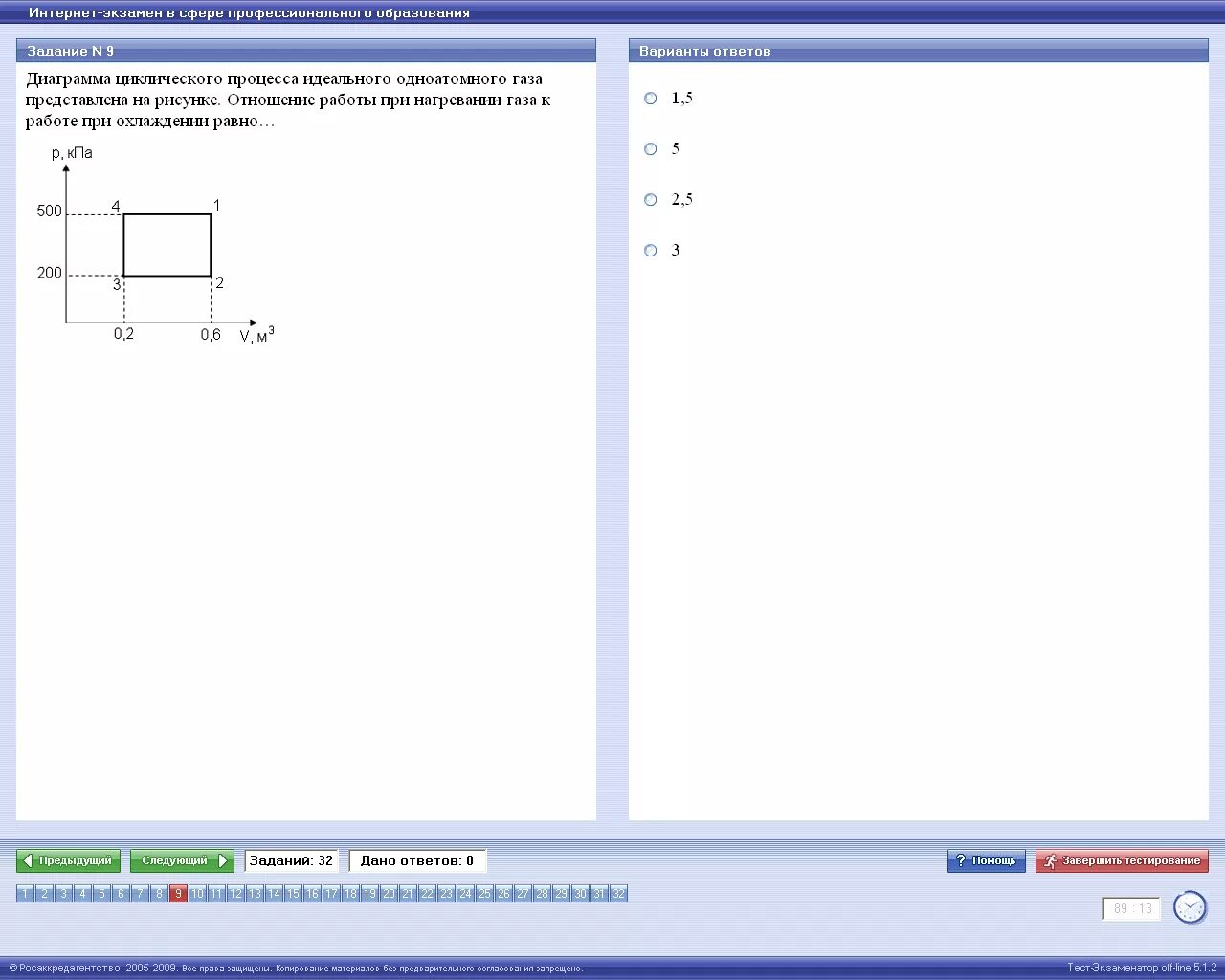Image resolution: width=1225 pixels, height=980 pixels.
Task: Jump to question 30 in navigator
Action: tap(580, 894)
